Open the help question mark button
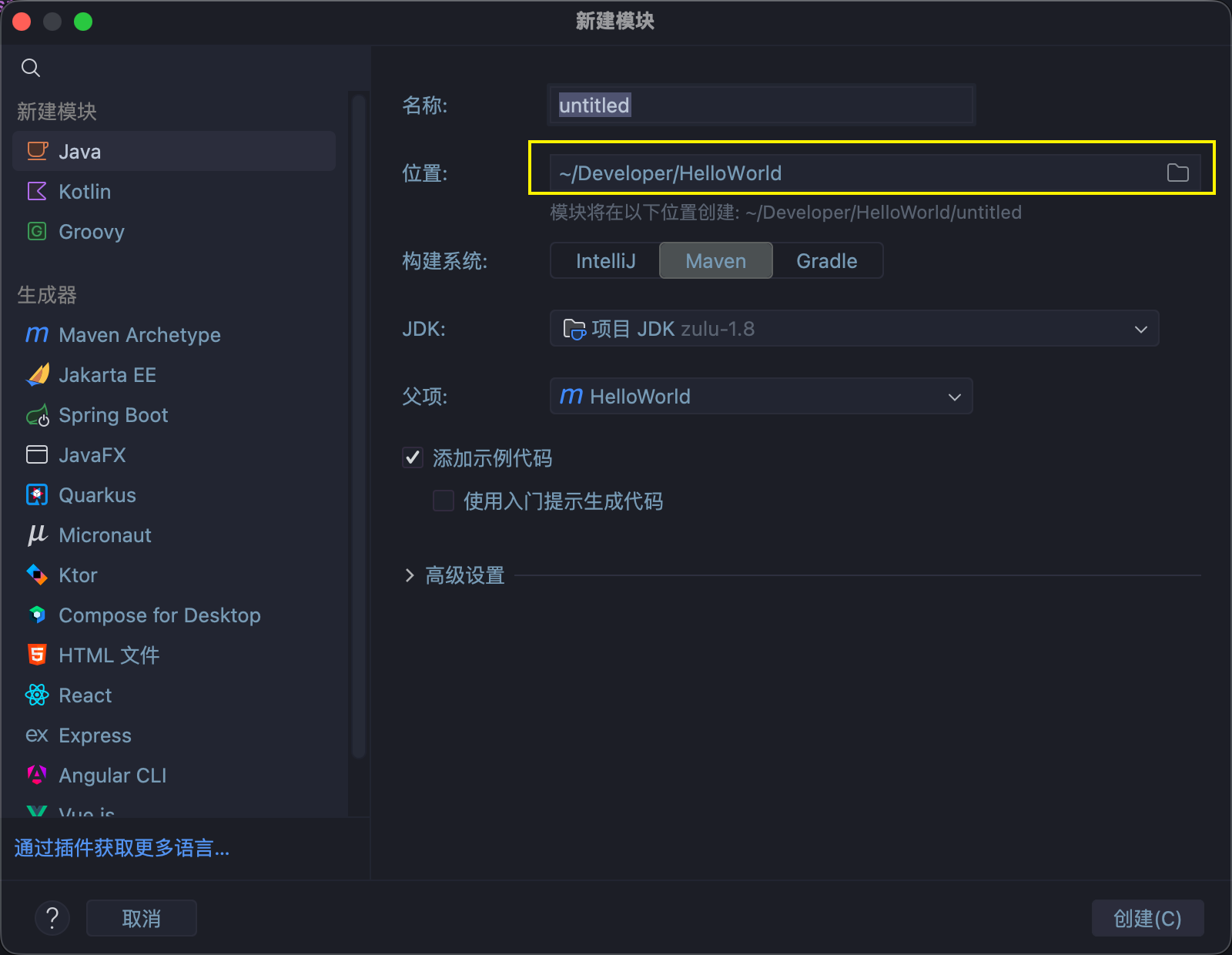The height and width of the screenshot is (955, 1232). pos(52,918)
